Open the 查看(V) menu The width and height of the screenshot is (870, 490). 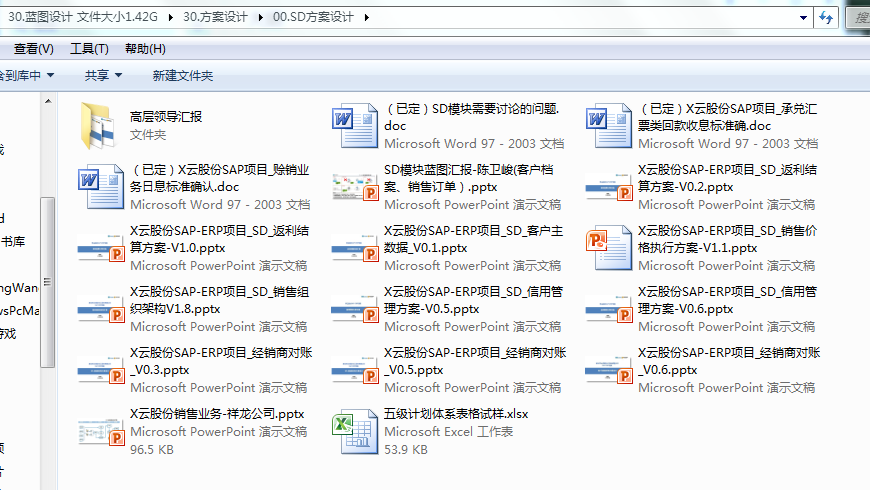click(34, 49)
